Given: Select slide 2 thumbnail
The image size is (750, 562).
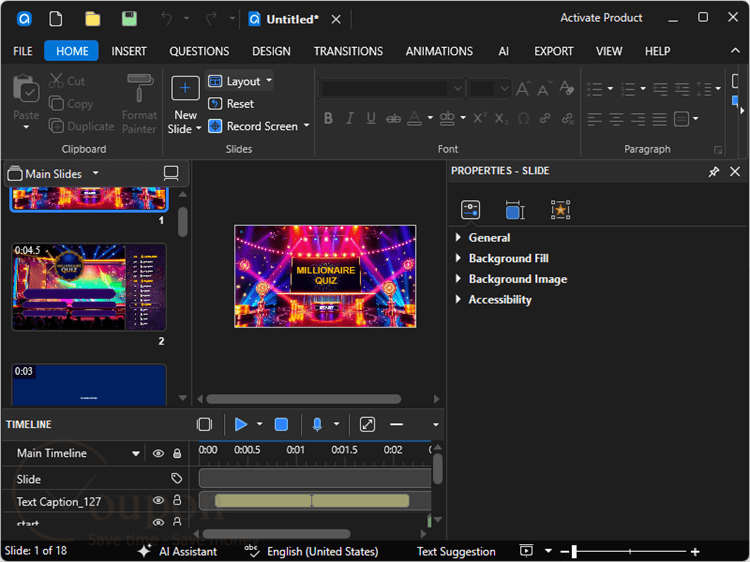Looking at the screenshot, I should pos(89,287).
